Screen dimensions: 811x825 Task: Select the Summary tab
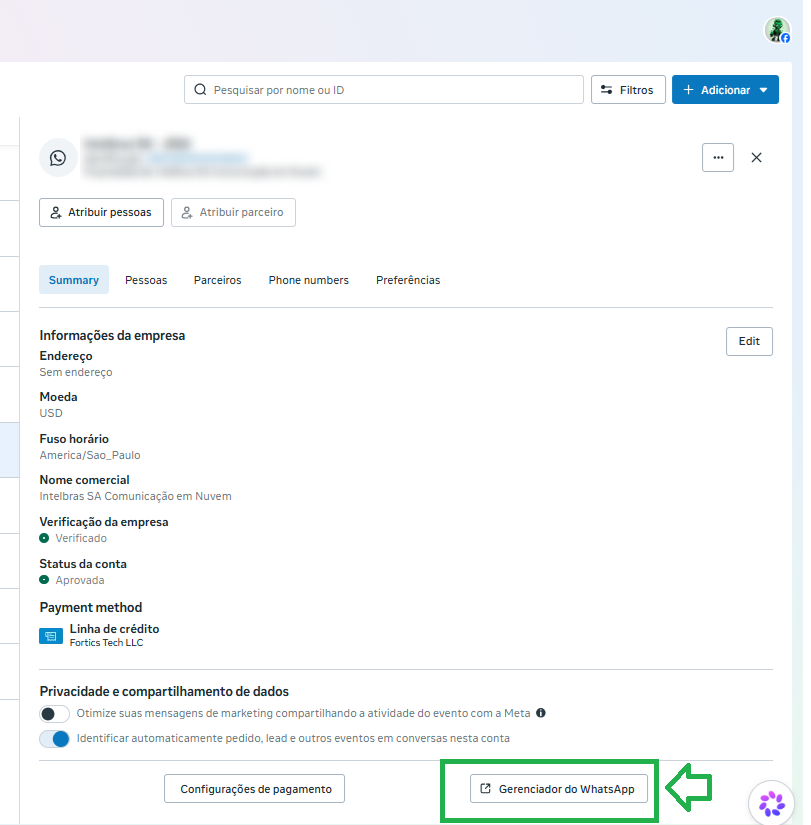(74, 280)
